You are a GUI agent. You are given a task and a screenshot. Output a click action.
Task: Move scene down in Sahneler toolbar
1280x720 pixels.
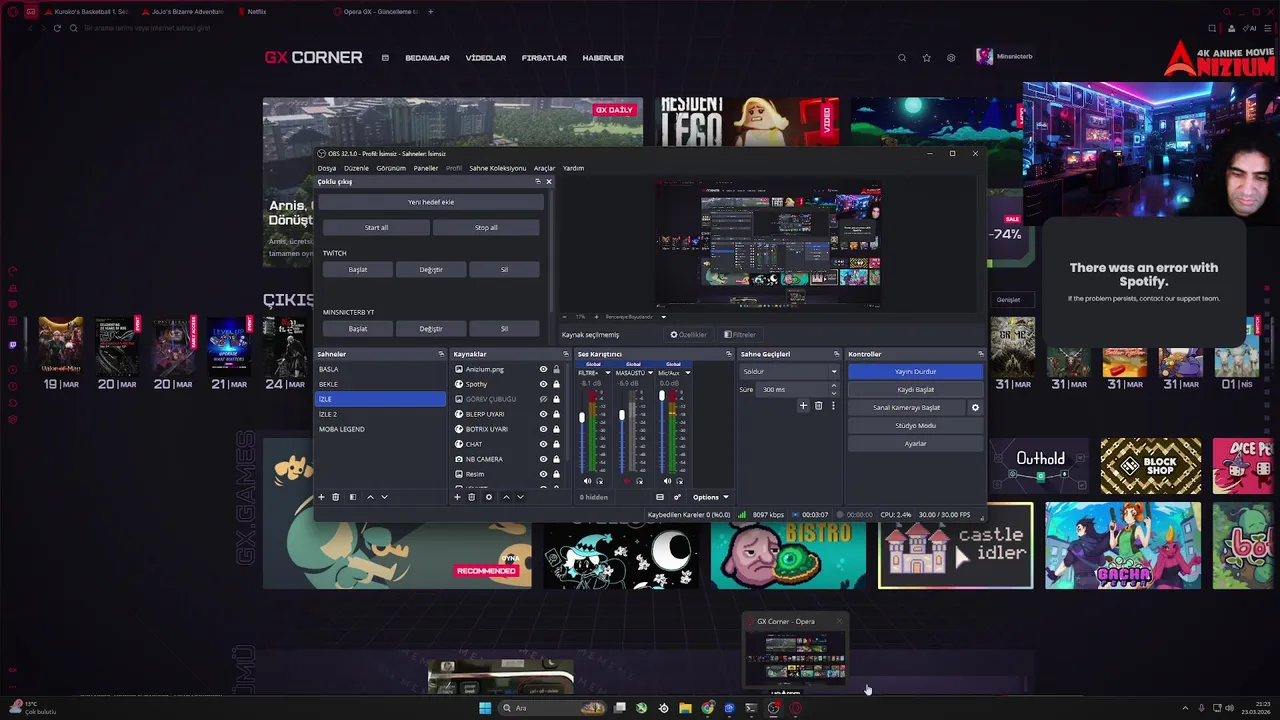(x=384, y=497)
